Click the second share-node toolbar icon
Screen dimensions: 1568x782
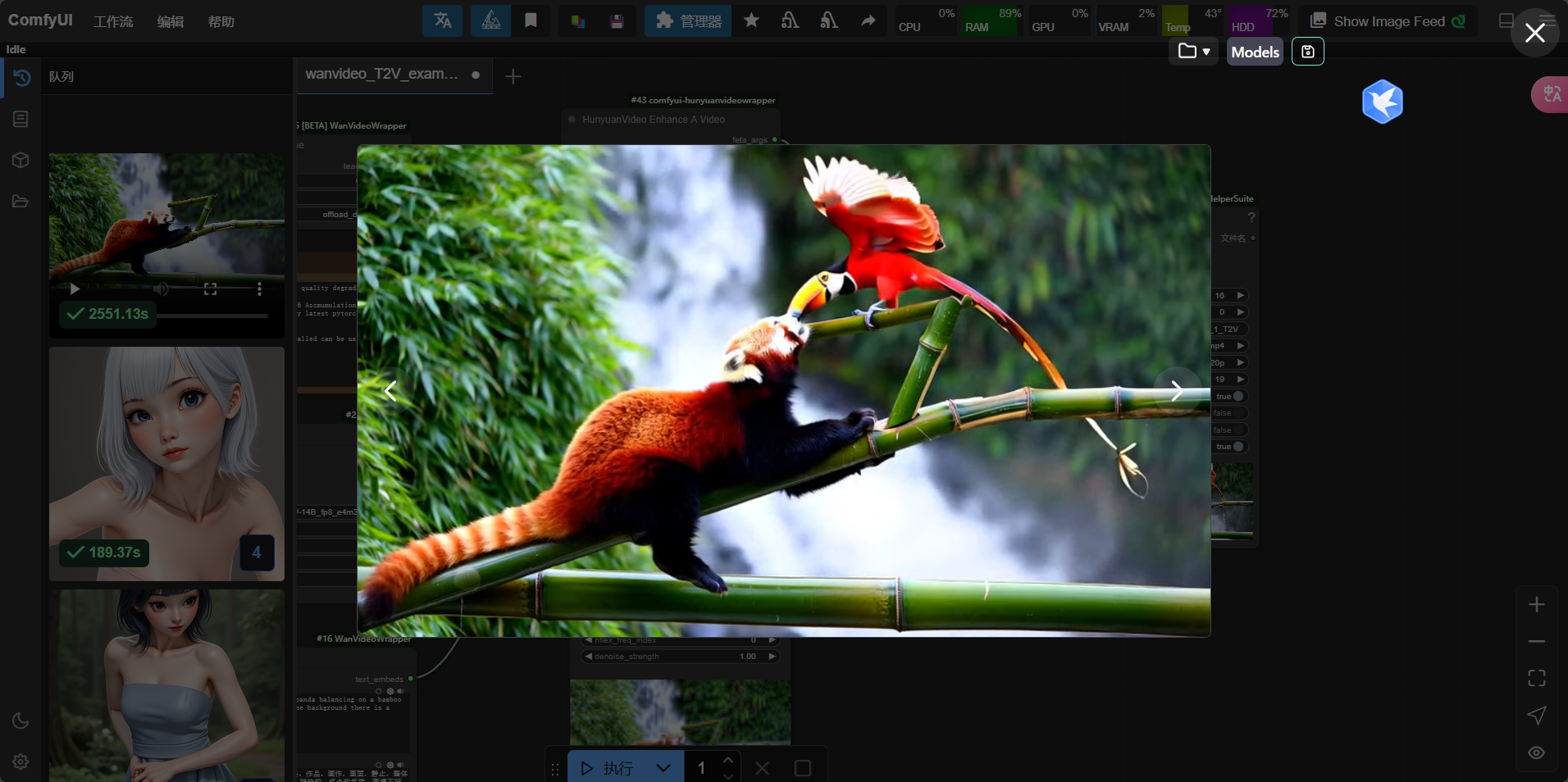click(x=829, y=20)
